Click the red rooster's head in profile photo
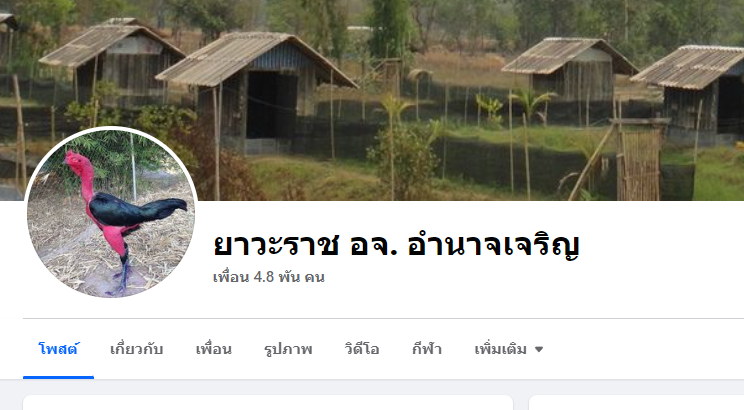The image size is (744, 410). [76, 161]
